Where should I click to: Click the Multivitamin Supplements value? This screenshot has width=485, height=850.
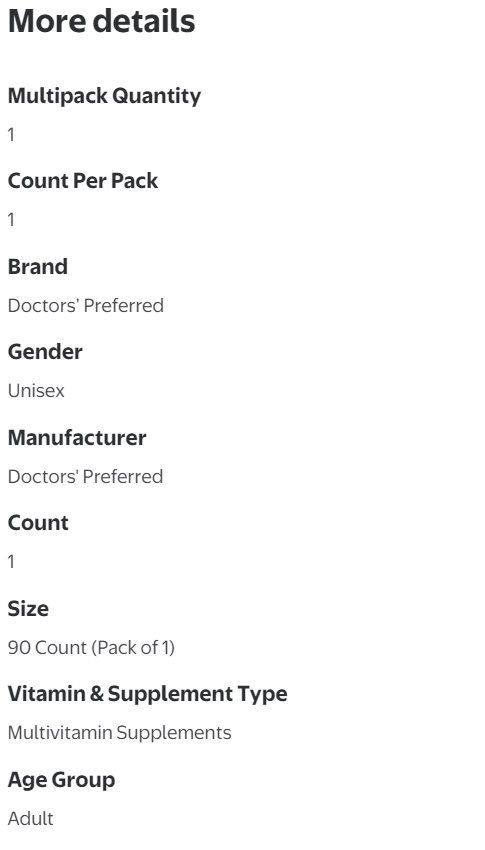pos(119,733)
